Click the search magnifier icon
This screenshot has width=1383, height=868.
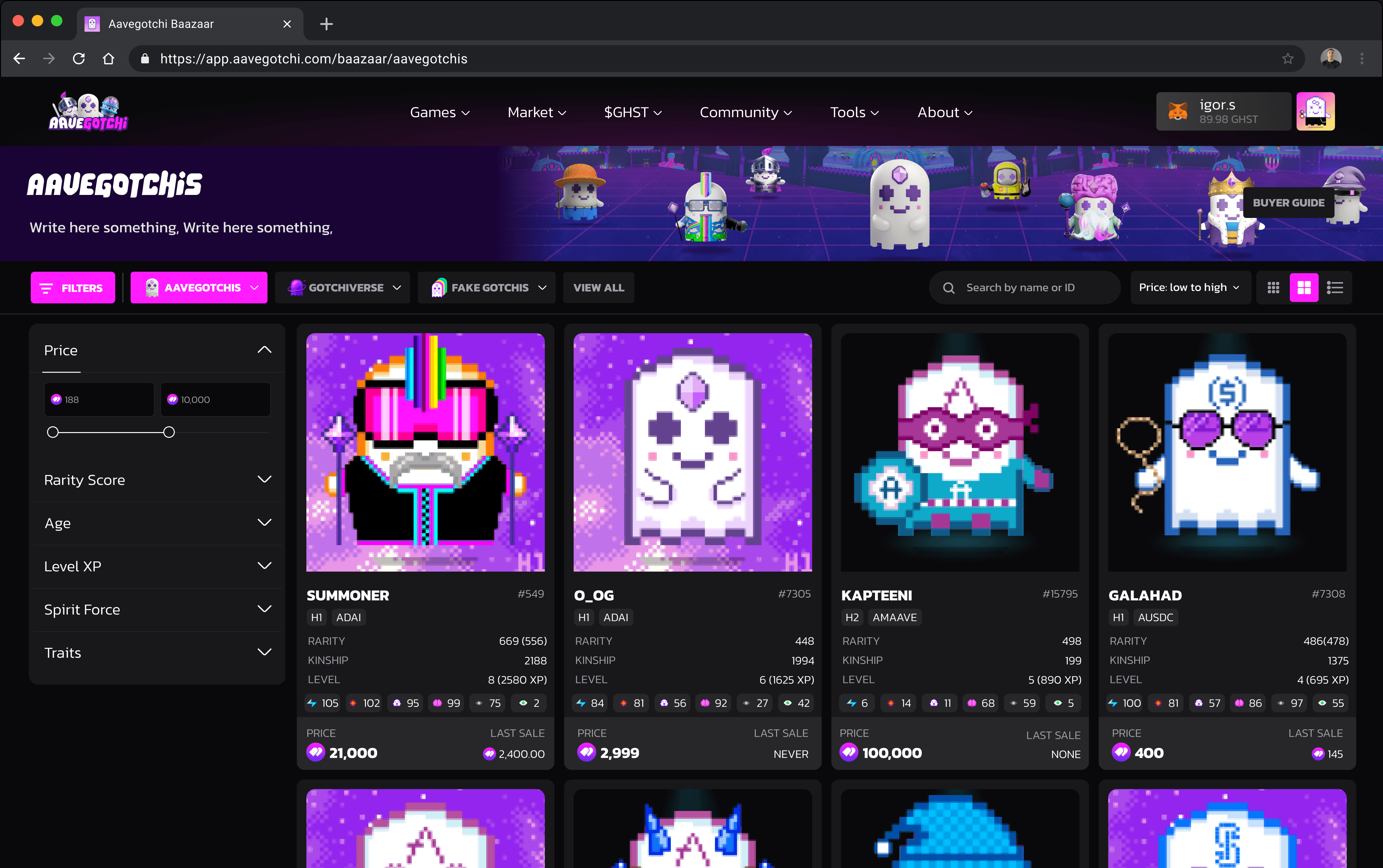click(x=949, y=288)
